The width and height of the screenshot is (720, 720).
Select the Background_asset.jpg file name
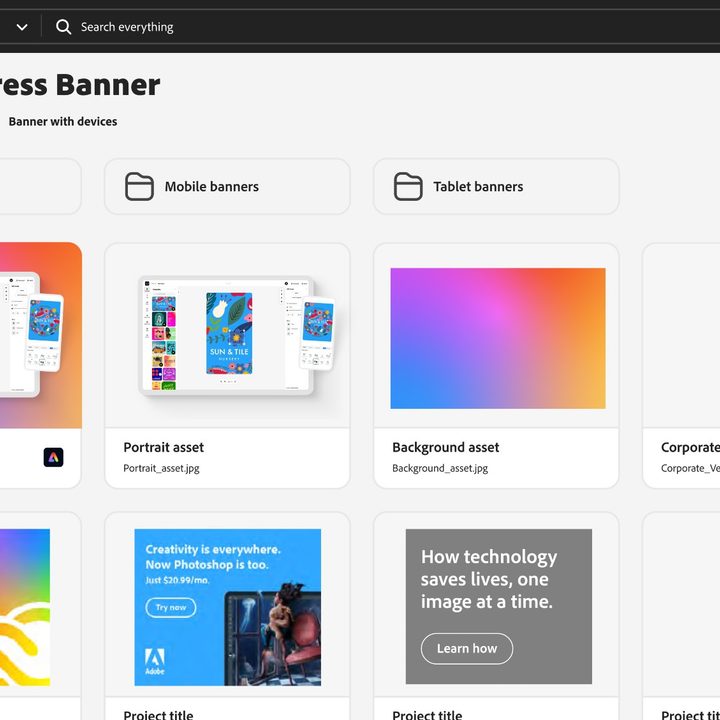(x=440, y=468)
